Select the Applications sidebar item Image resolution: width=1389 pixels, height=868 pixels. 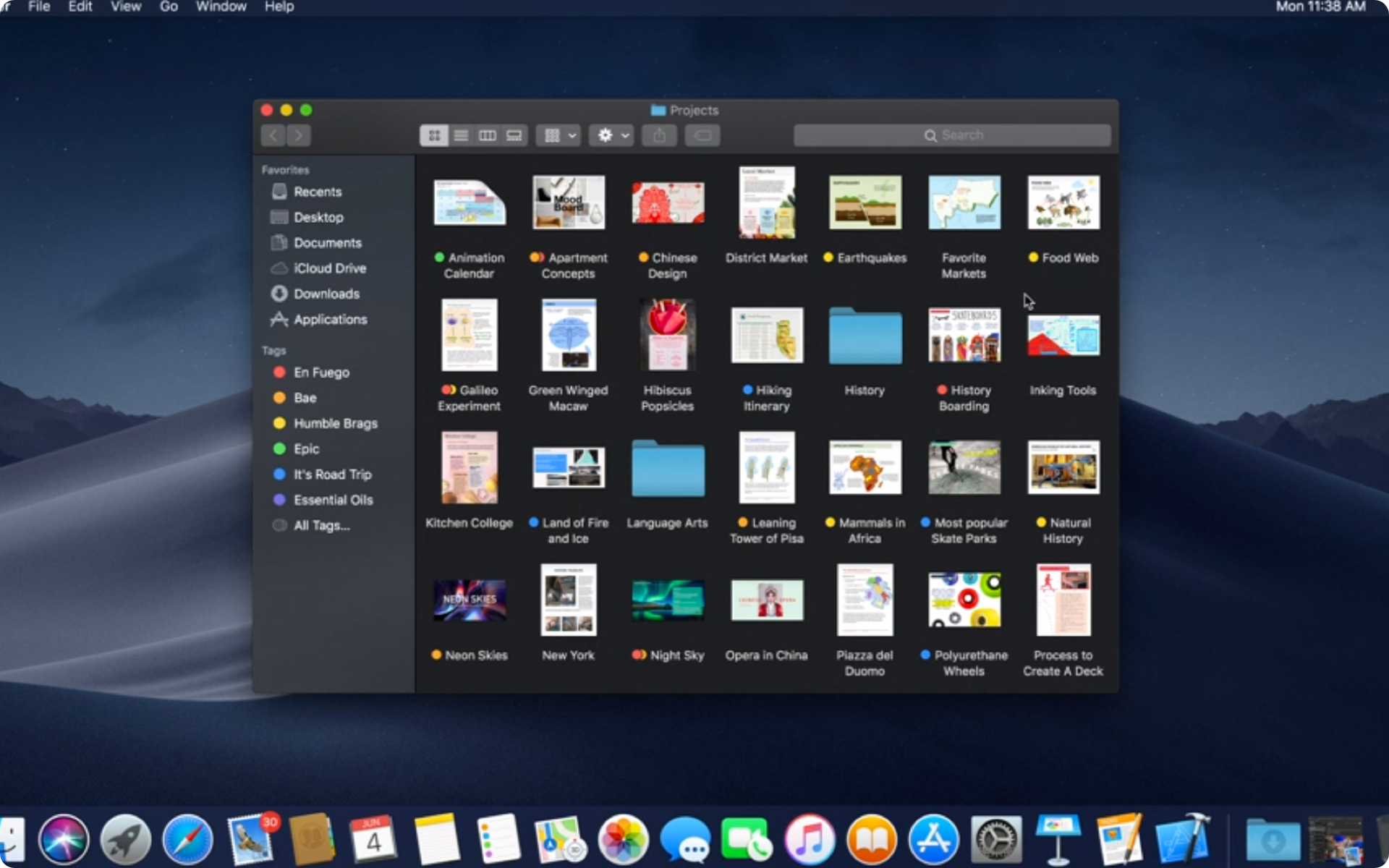coord(330,320)
